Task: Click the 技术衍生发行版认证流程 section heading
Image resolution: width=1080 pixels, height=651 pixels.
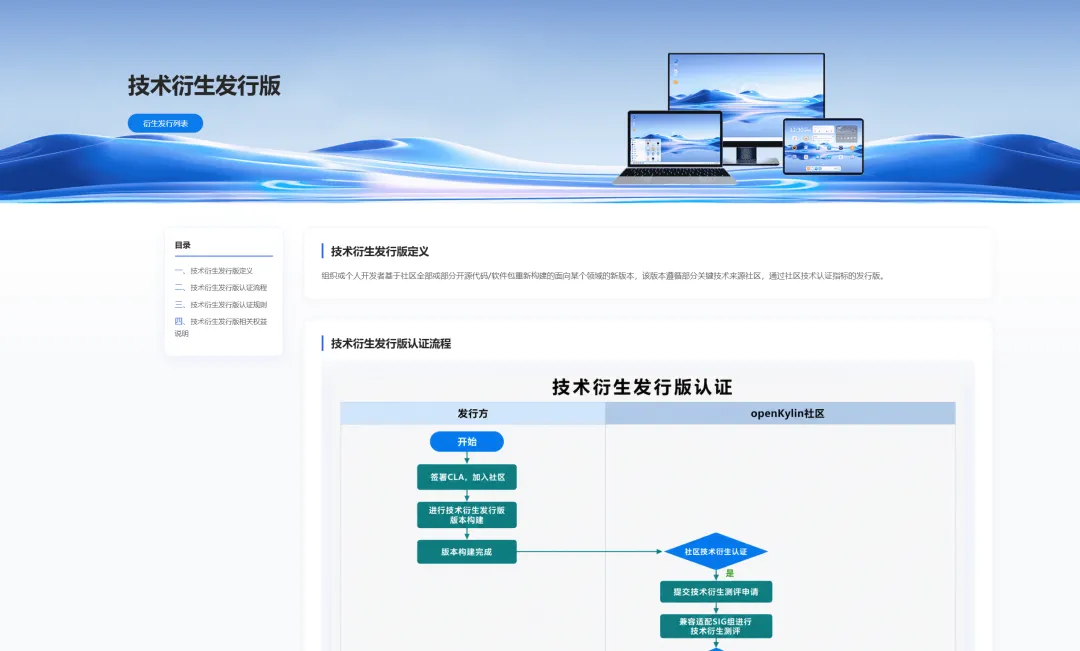Action: 391,343
